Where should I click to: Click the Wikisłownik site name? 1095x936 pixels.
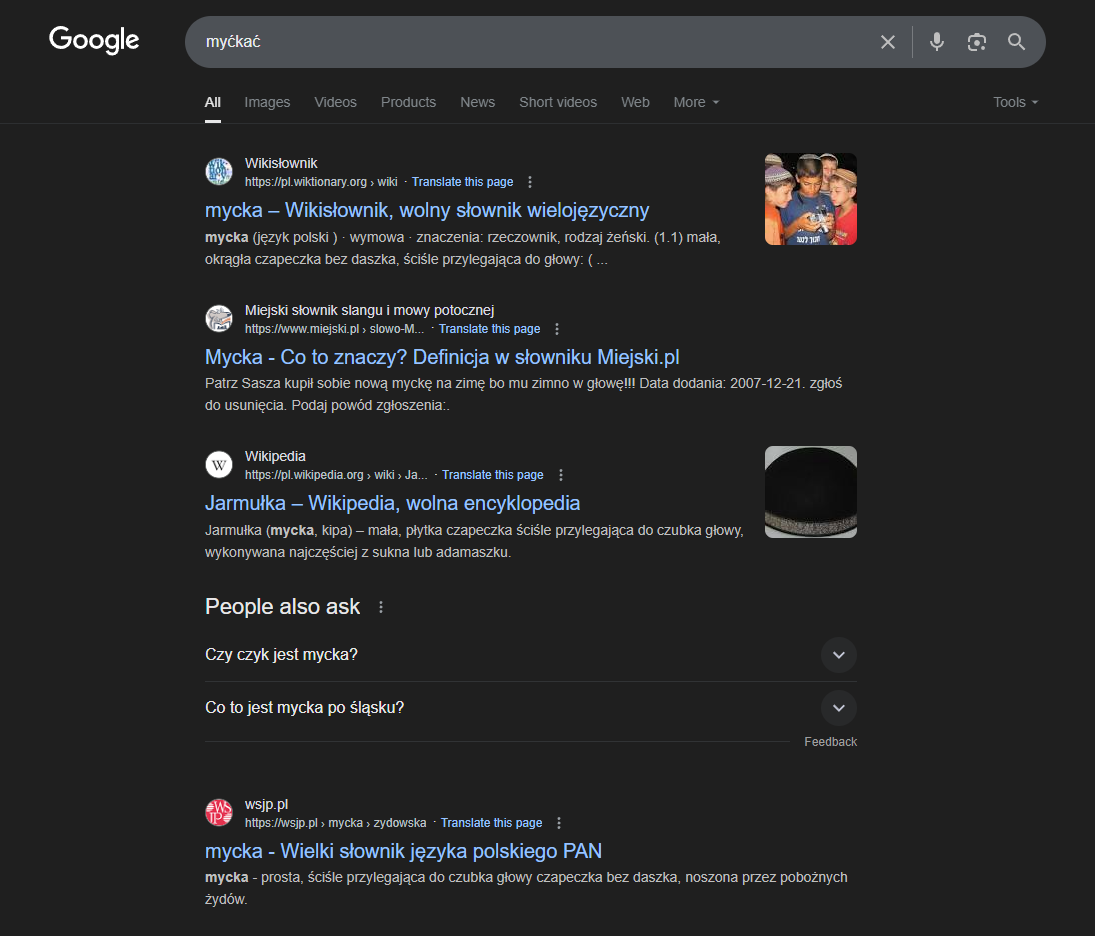[x=281, y=163]
